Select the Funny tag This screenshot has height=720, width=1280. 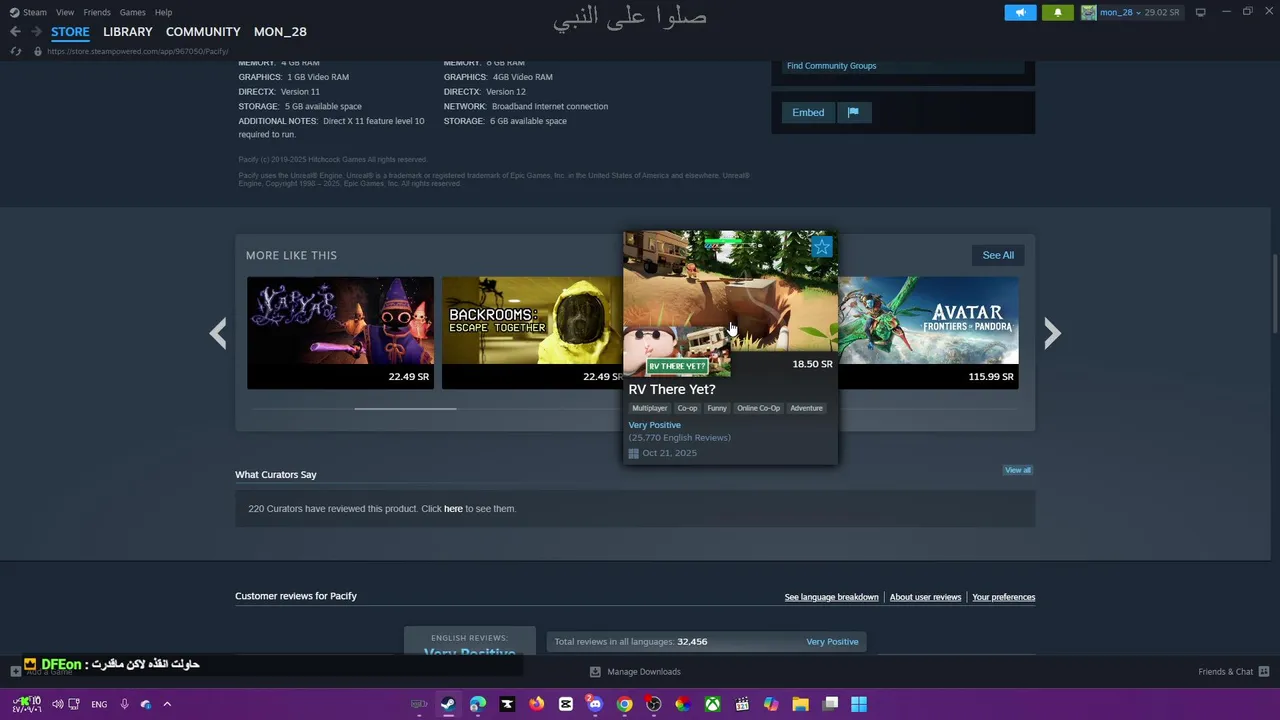click(717, 408)
